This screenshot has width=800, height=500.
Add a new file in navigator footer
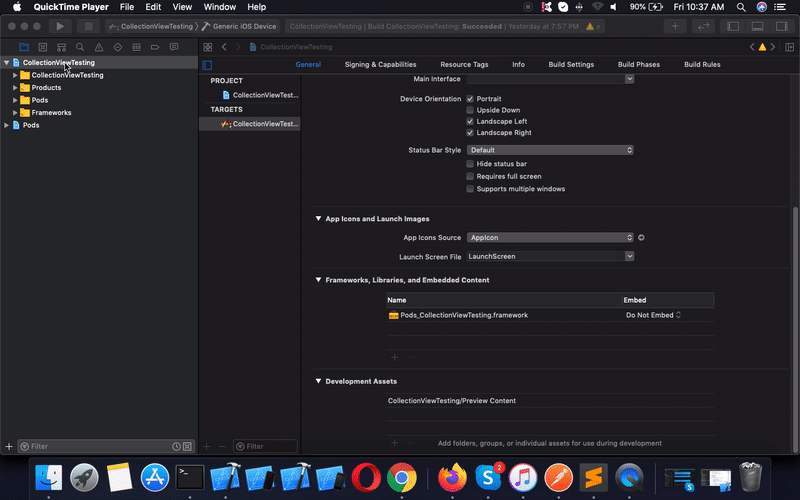coord(9,446)
